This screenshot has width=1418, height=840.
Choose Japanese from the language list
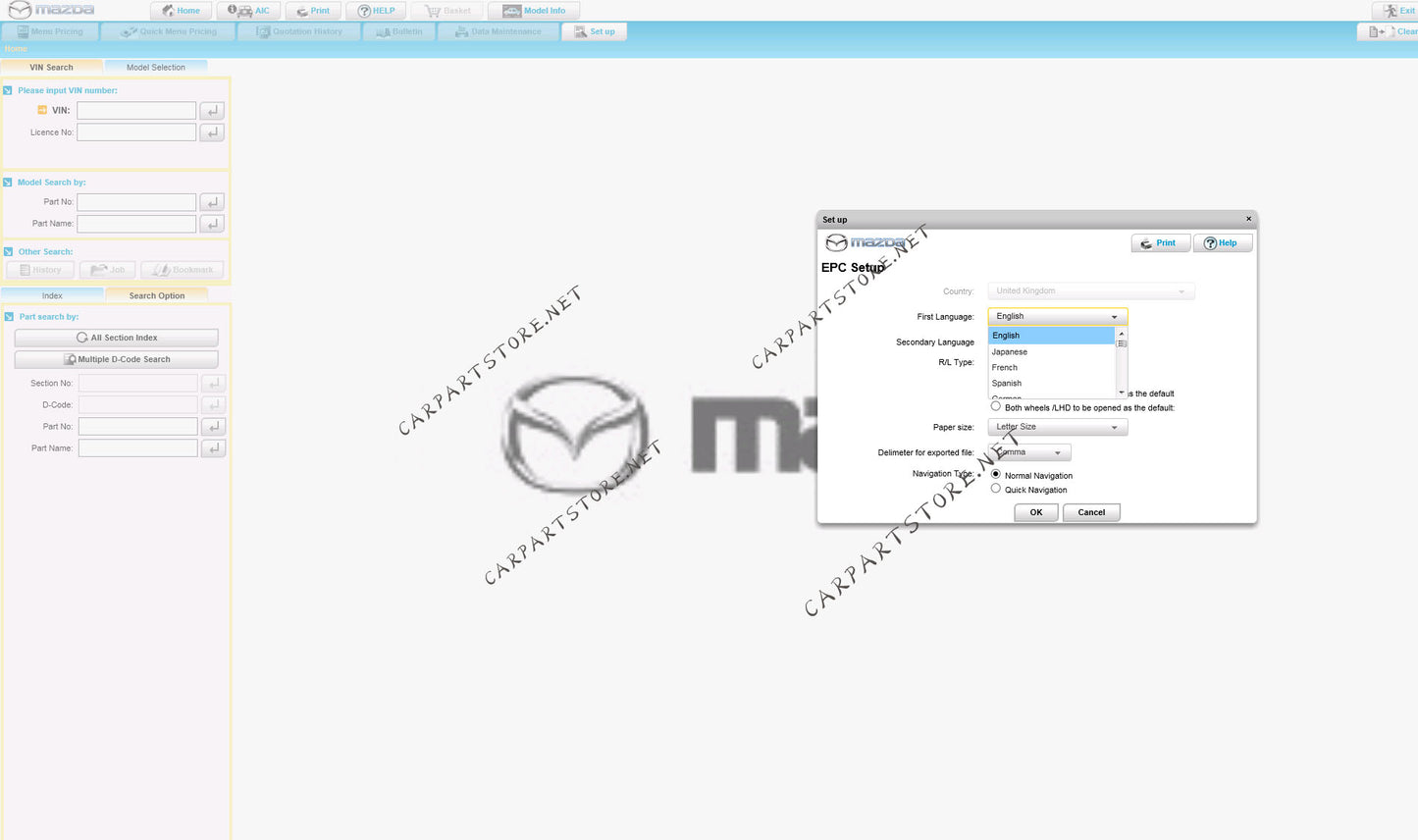(x=1010, y=351)
